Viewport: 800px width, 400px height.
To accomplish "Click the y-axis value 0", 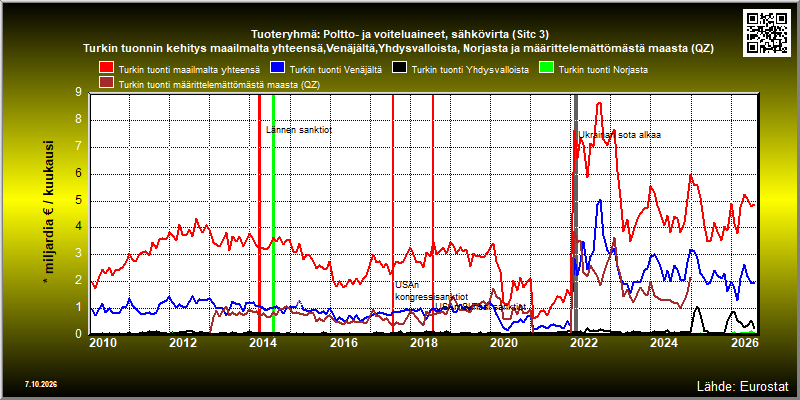I will pyautogui.click(x=78, y=334).
